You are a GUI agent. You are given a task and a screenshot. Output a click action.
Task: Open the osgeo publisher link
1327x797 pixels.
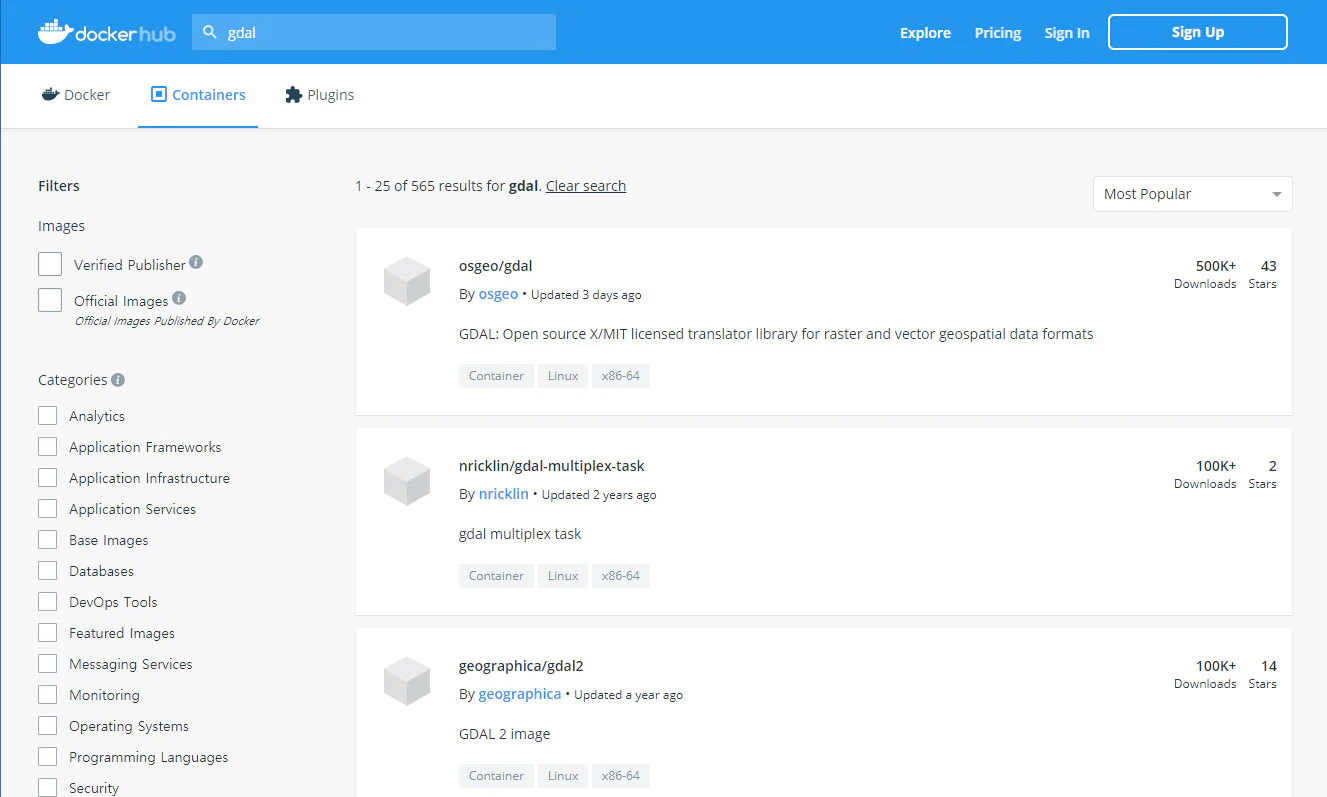[498, 294]
